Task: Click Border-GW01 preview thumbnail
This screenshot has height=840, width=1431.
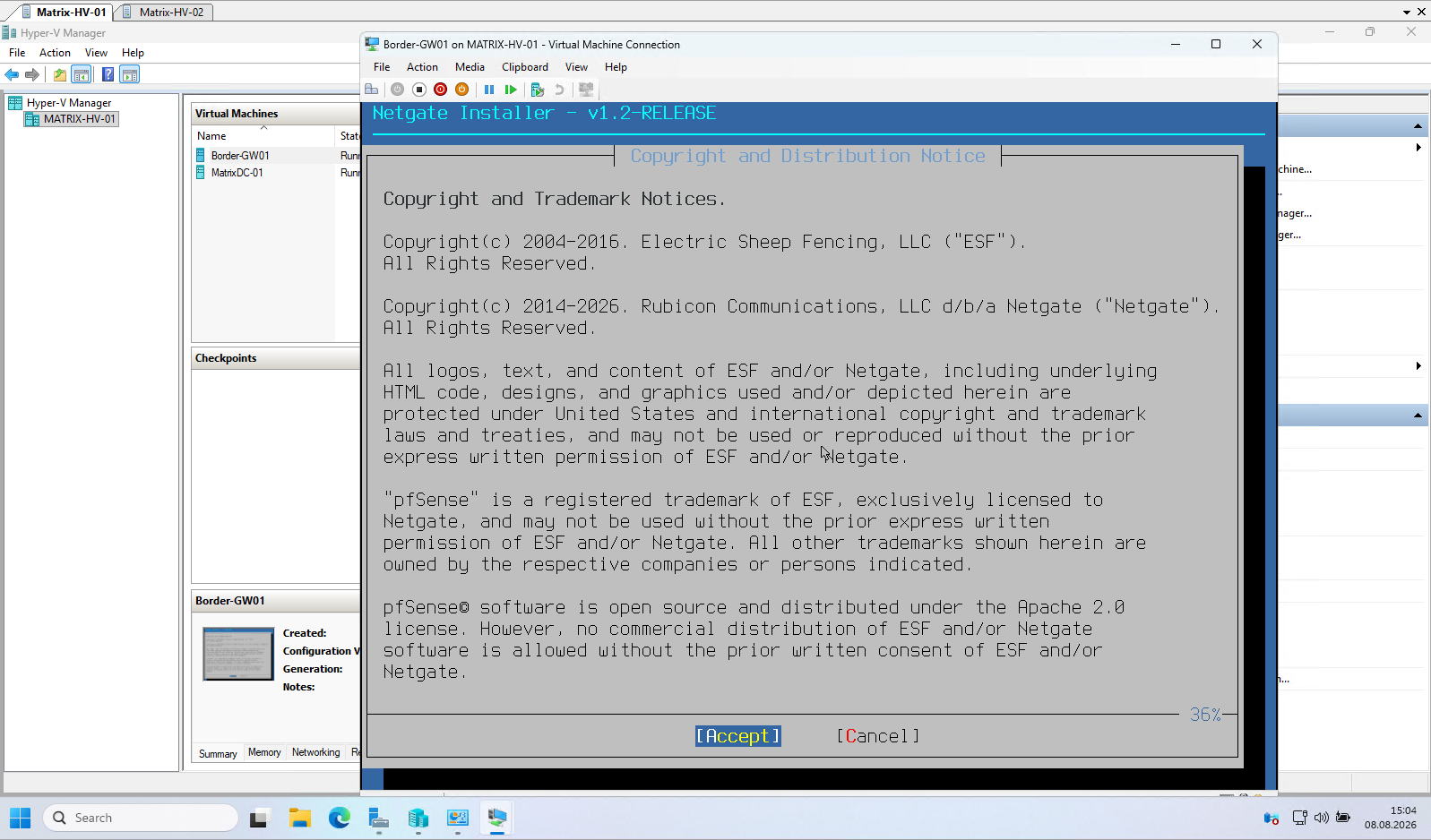Action: 238,654
